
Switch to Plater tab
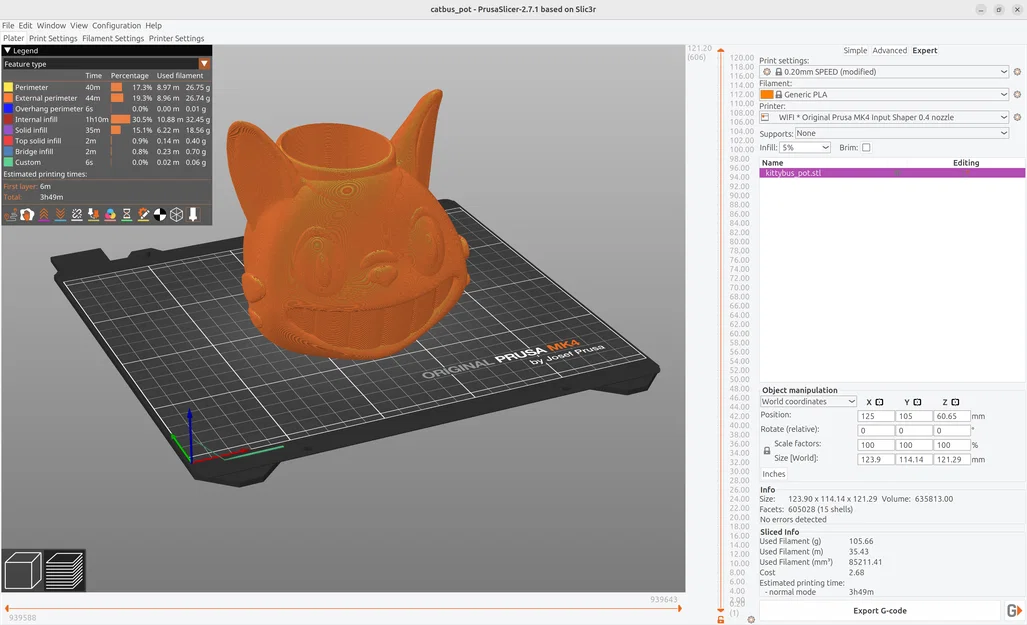coord(13,39)
